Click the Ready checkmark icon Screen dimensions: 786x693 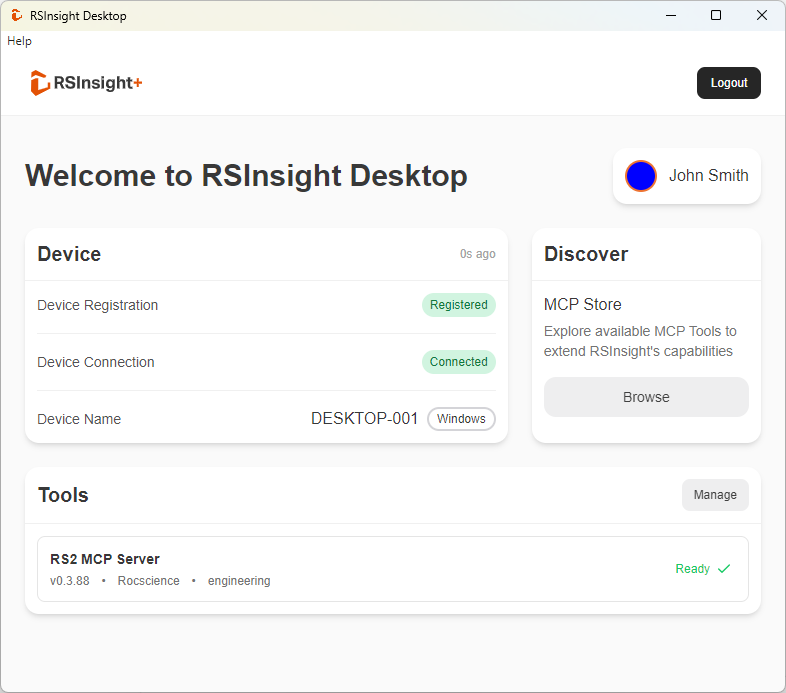coord(723,569)
